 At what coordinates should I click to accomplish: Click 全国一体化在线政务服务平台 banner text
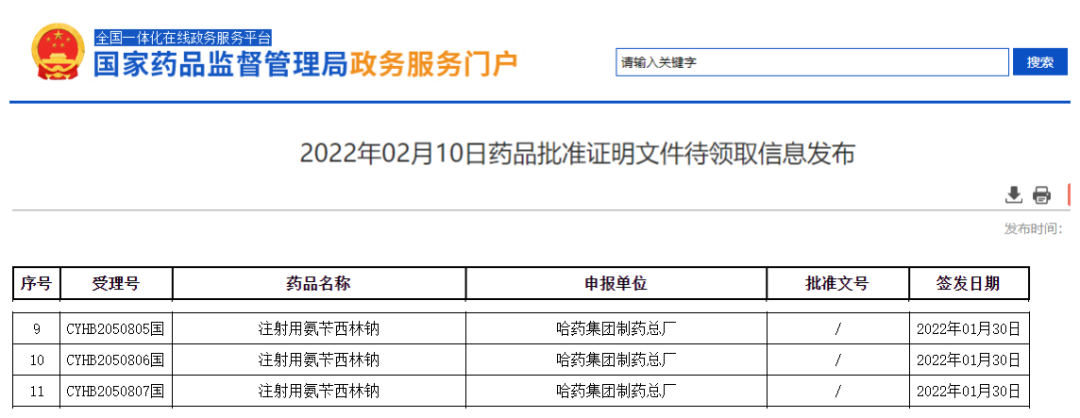pos(183,37)
